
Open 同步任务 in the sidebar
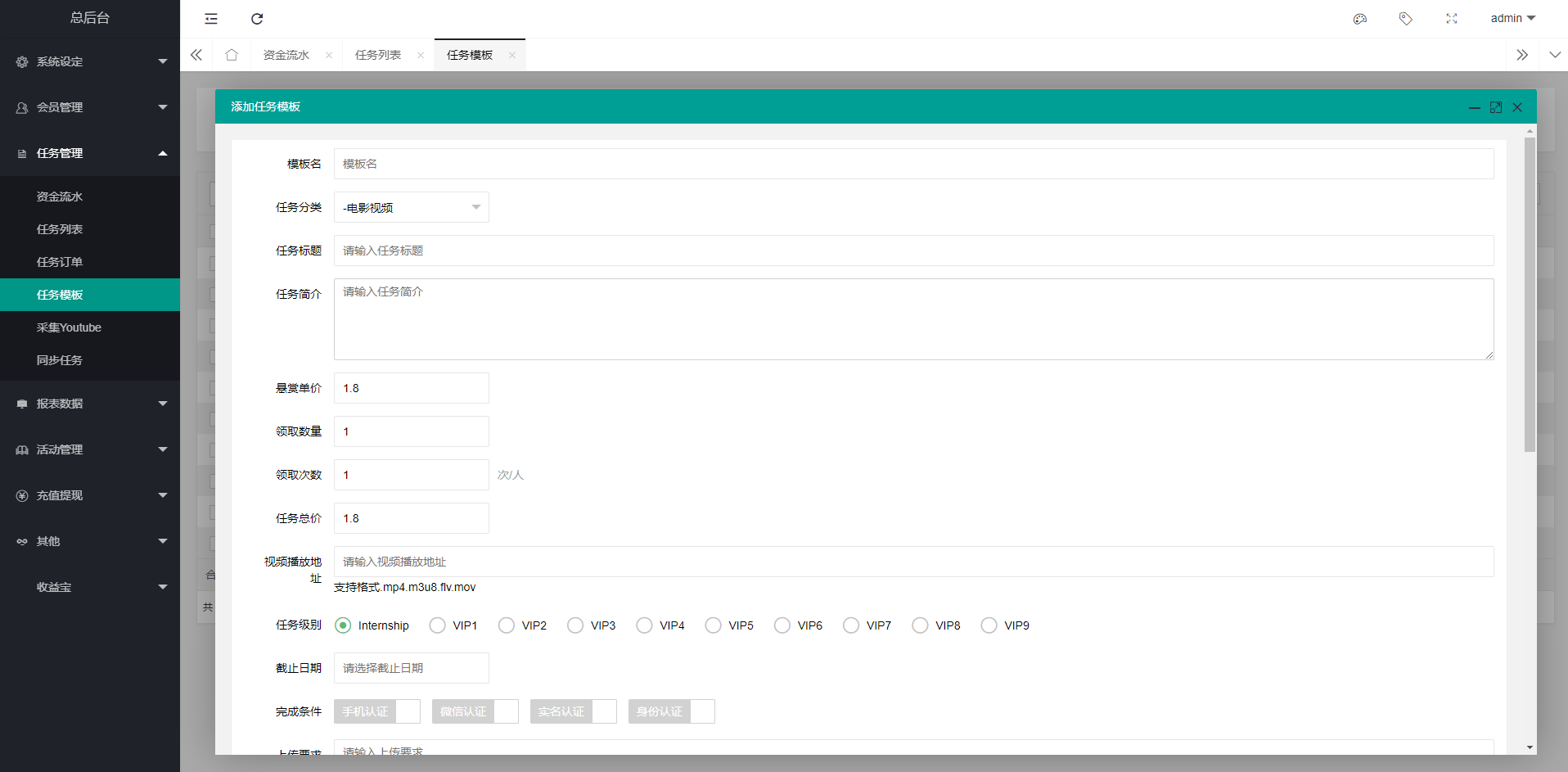tap(90, 360)
